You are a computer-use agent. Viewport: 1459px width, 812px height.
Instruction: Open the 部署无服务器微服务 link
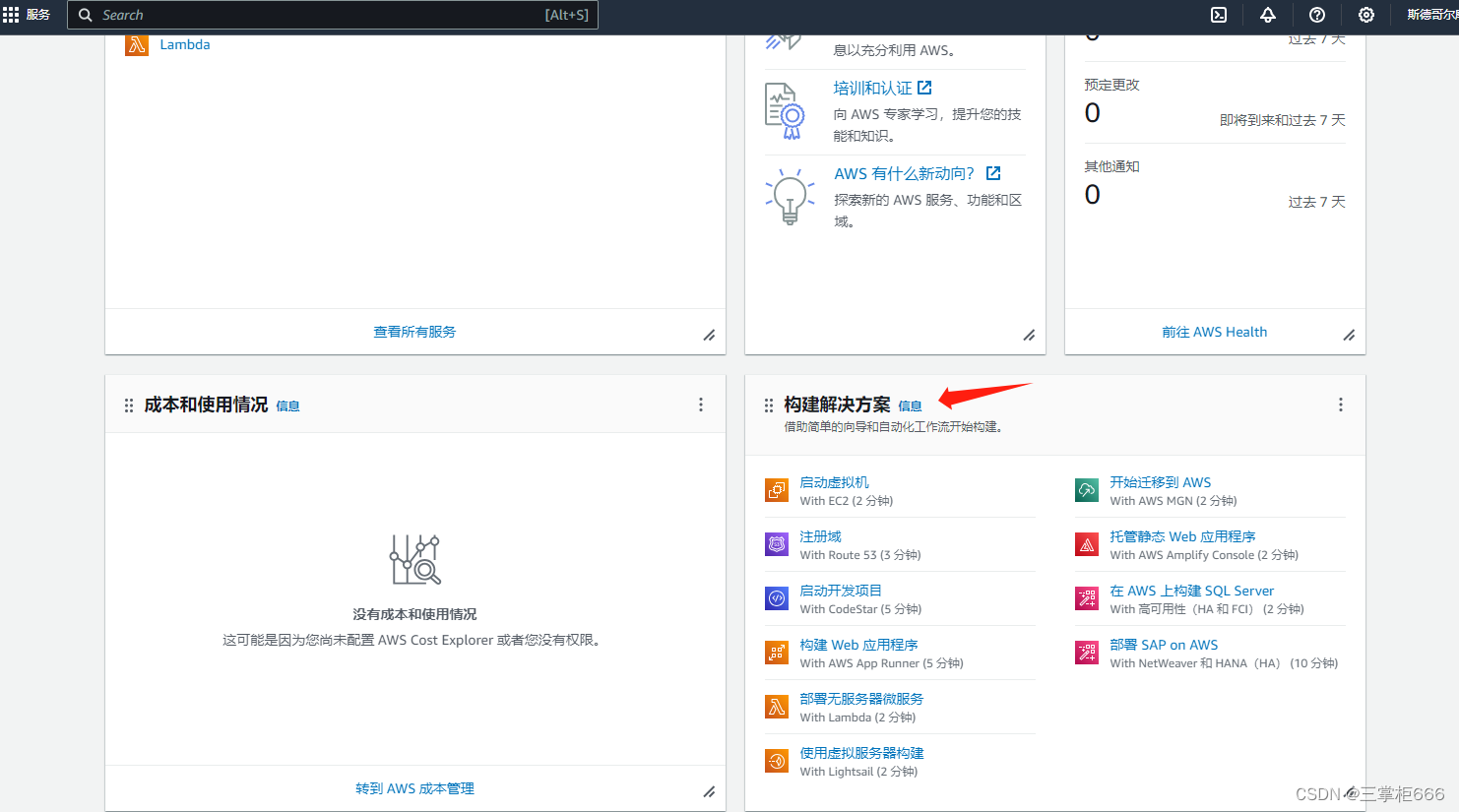point(861,699)
